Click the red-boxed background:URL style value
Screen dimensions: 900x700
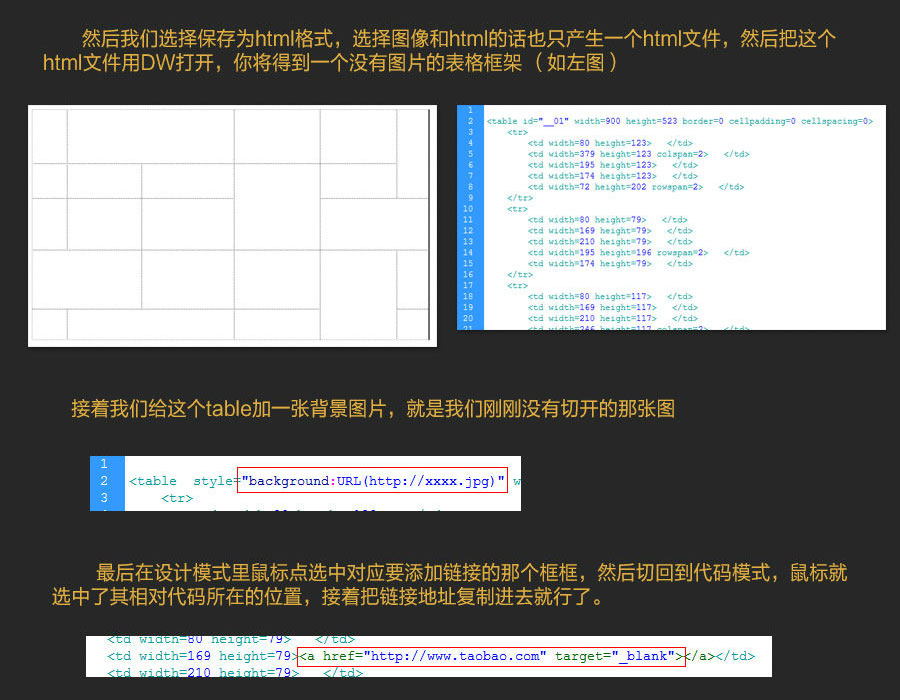[x=372, y=481]
